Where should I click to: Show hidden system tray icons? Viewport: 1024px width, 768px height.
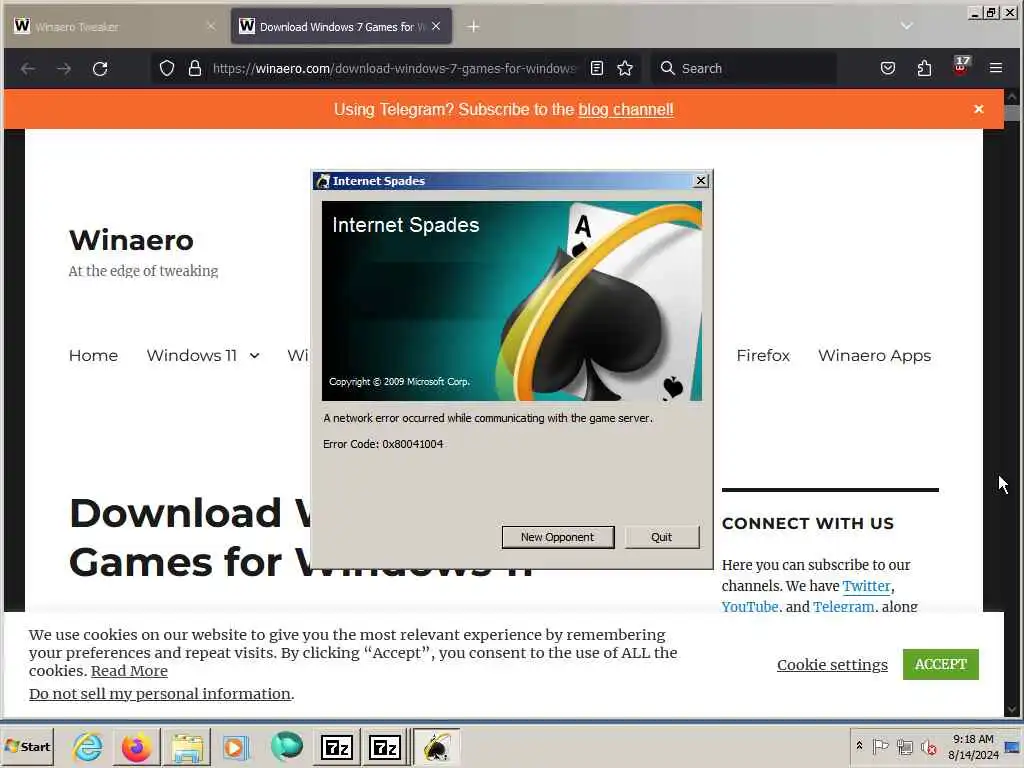click(x=859, y=746)
